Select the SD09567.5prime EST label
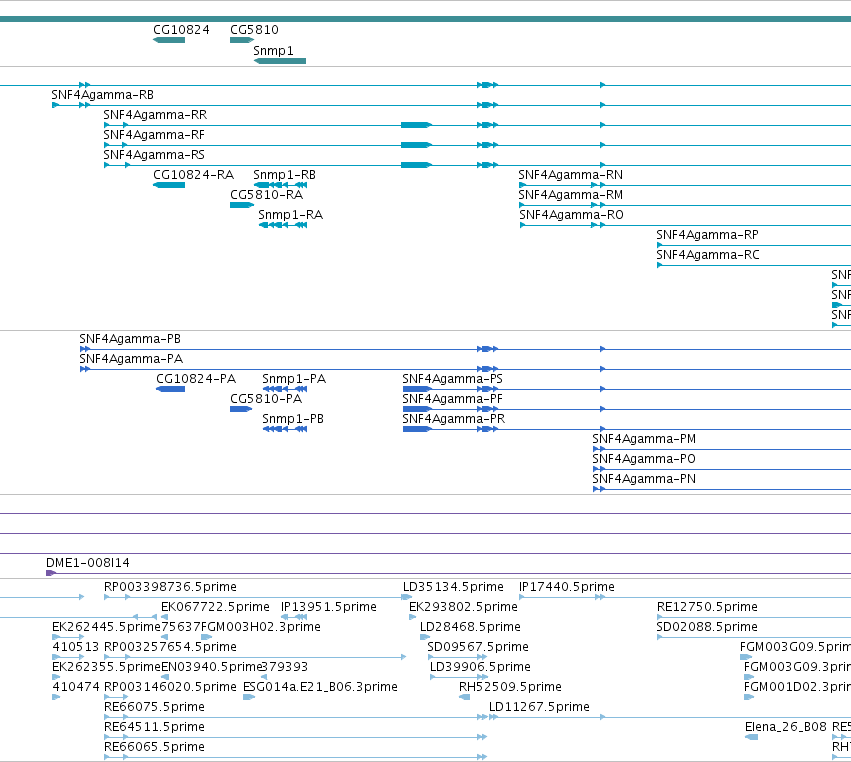The height and width of the screenshot is (762, 851). click(x=478, y=647)
